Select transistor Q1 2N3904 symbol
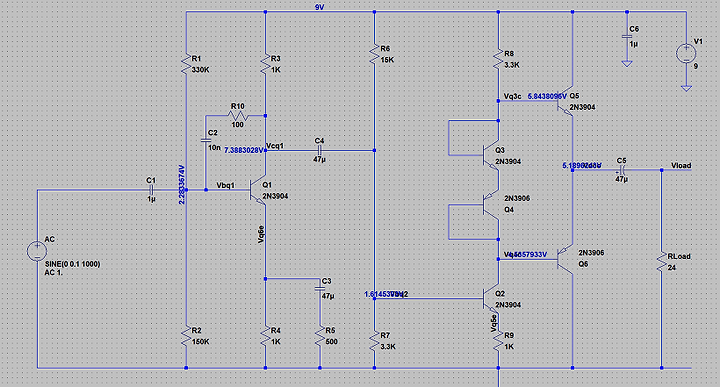The width and height of the screenshot is (720, 387). pos(258,190)
